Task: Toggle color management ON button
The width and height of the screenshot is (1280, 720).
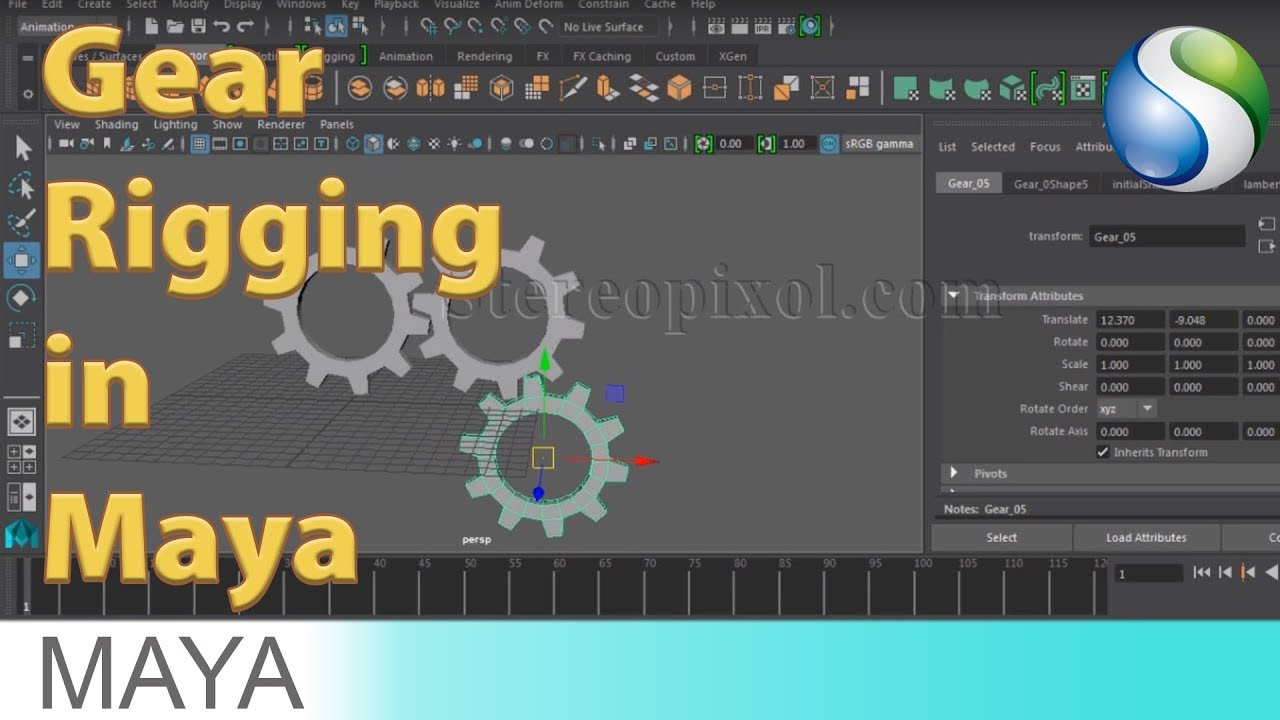Action: coord(829,144)
